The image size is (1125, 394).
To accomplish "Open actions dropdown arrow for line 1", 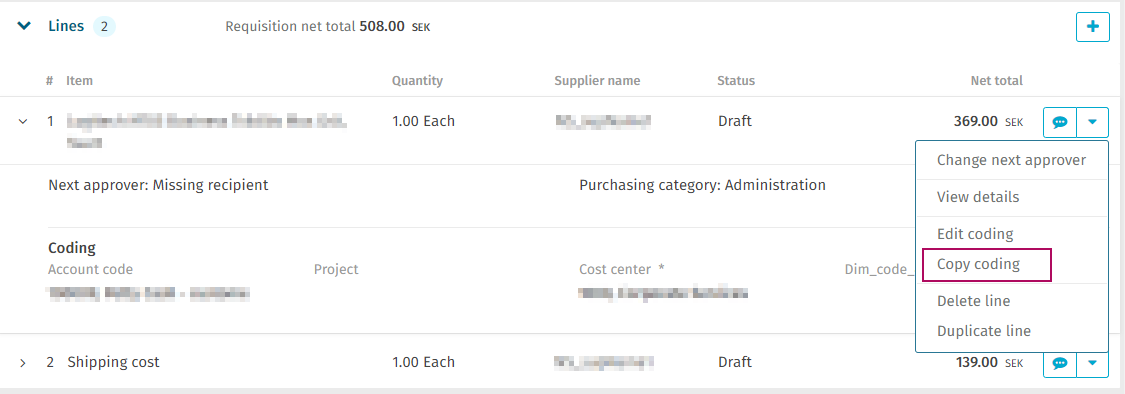I will click(1092, 122).
